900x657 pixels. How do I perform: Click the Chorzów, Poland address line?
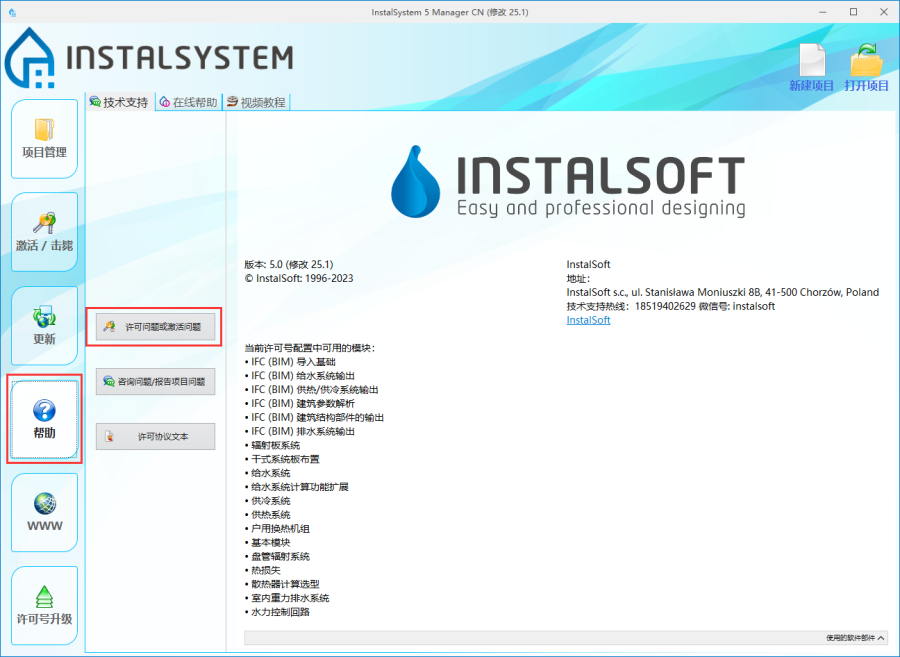[x=723, y=292]
